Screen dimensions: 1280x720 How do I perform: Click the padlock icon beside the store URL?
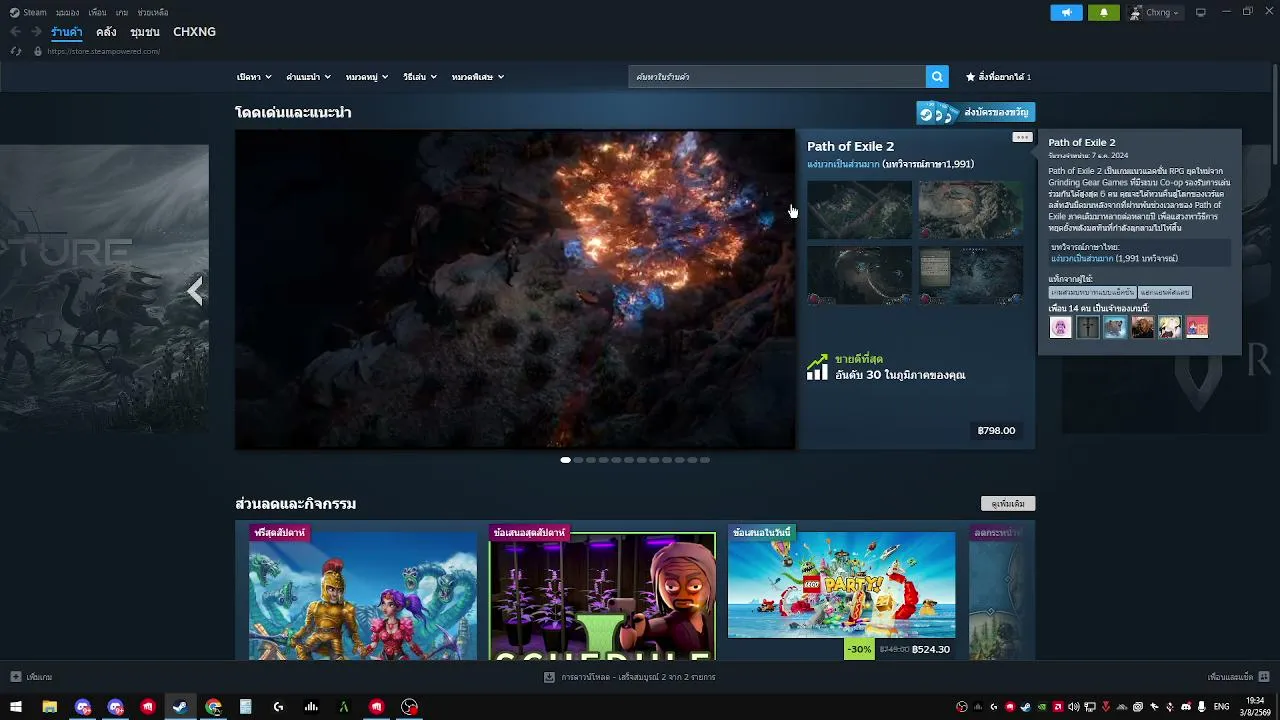(38, 51)
